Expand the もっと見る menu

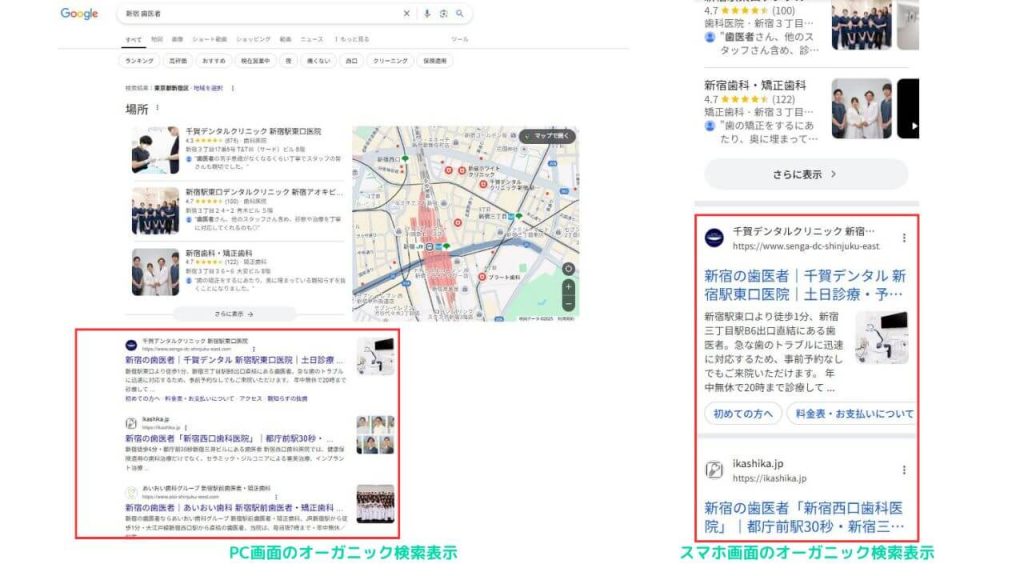[x=352, y=39]
